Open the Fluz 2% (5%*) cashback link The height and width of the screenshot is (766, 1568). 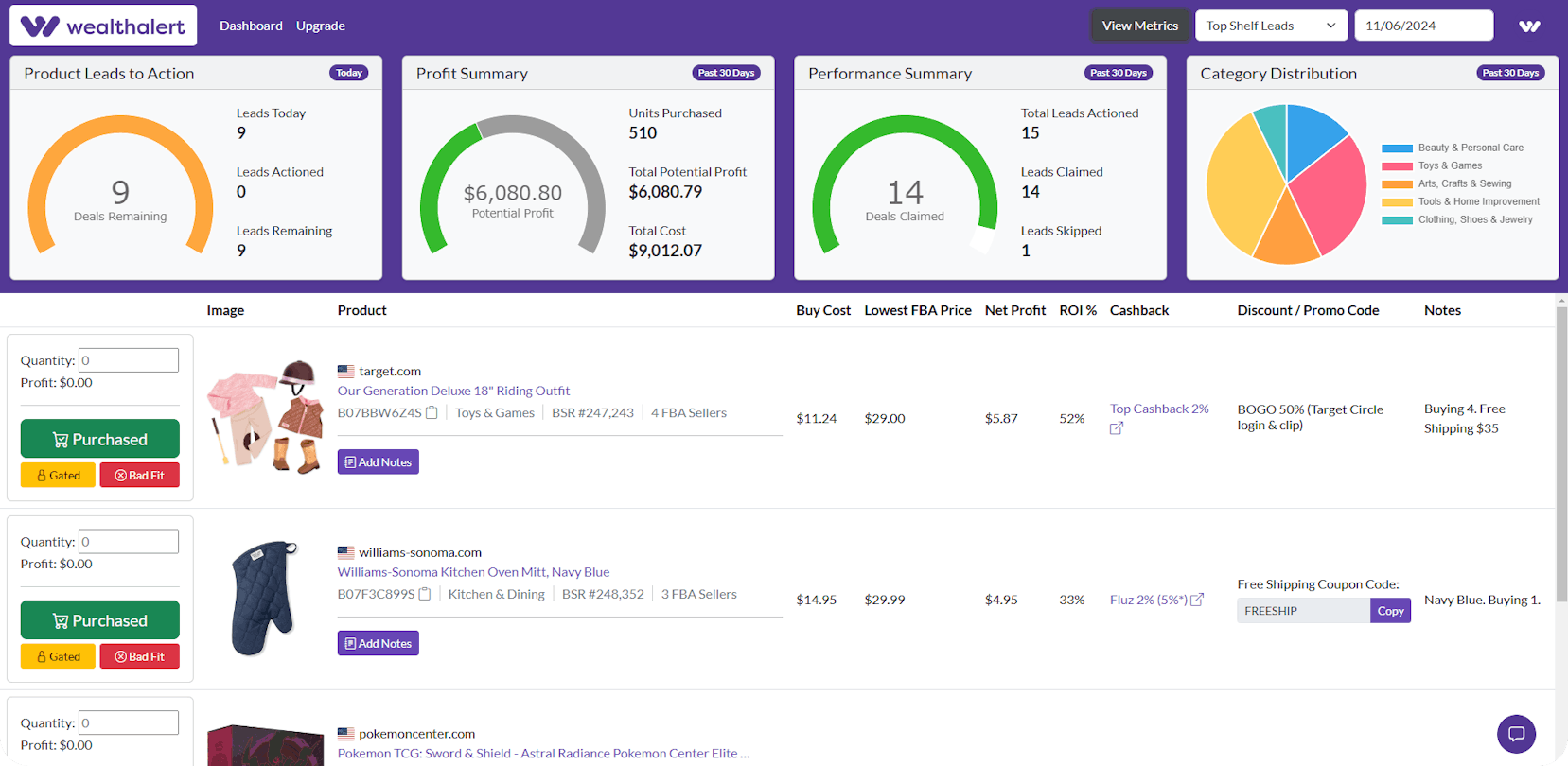(x=1149, y=600)
